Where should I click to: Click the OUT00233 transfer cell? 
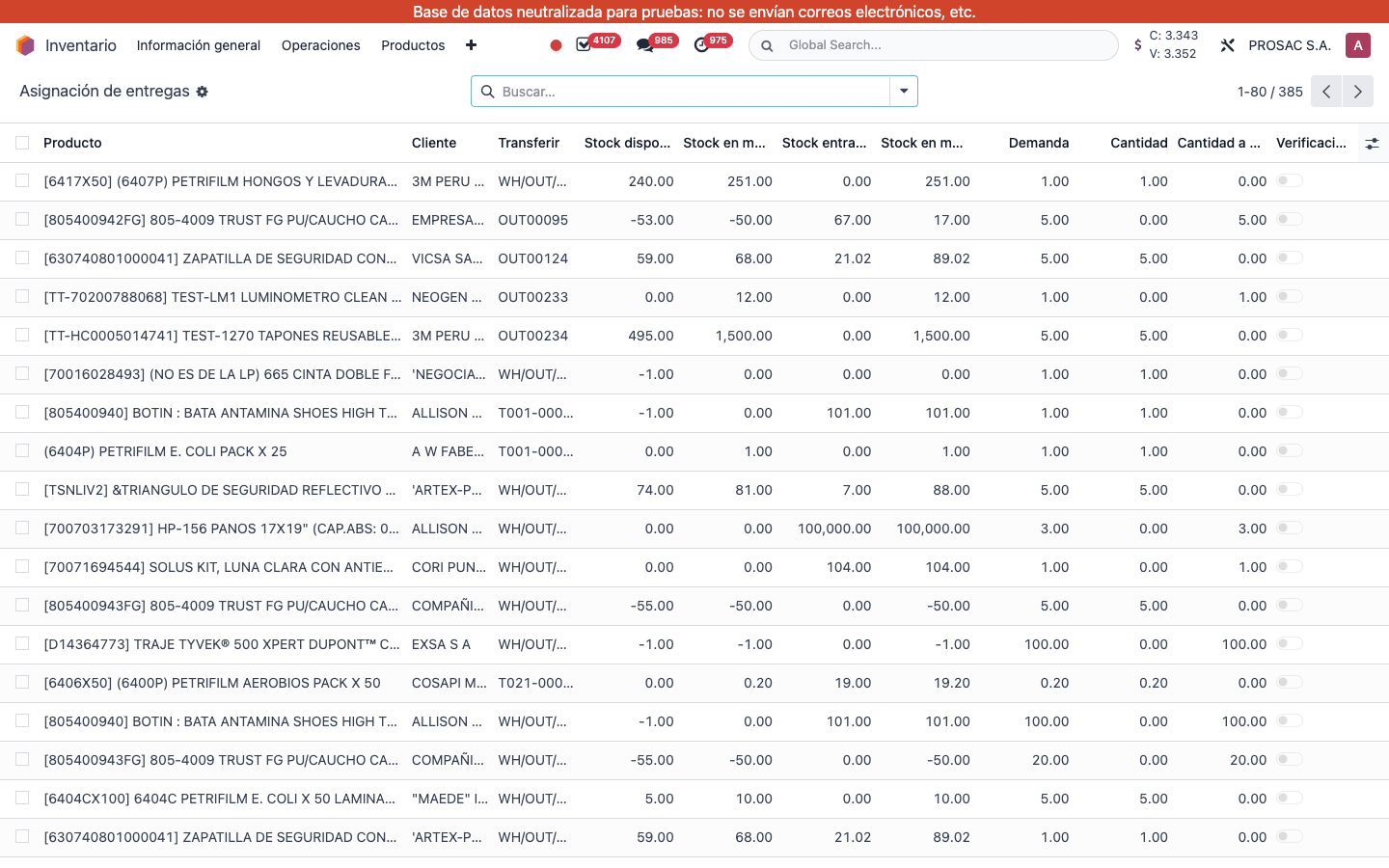pos(533,297)
